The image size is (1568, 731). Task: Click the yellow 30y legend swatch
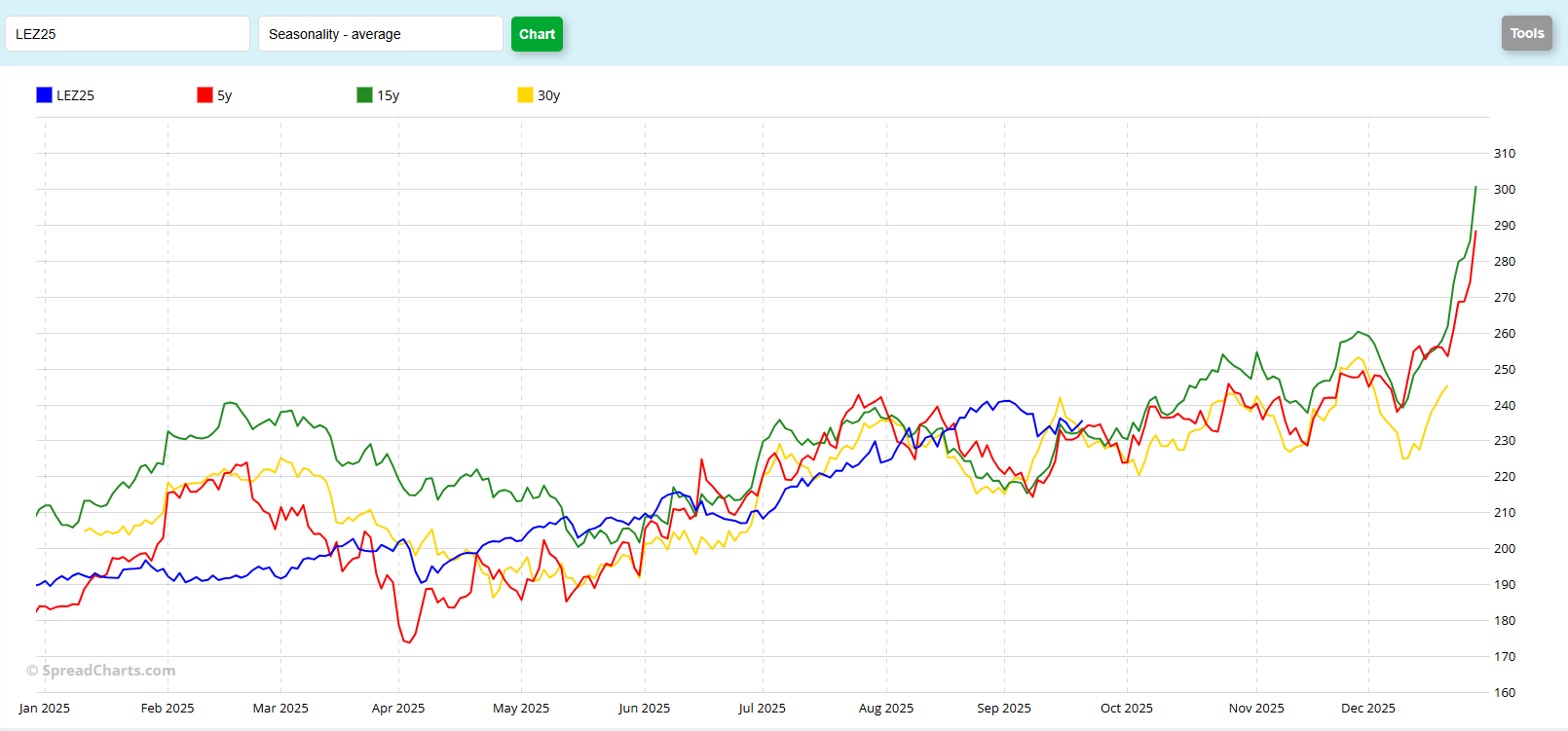pos(525,95)
